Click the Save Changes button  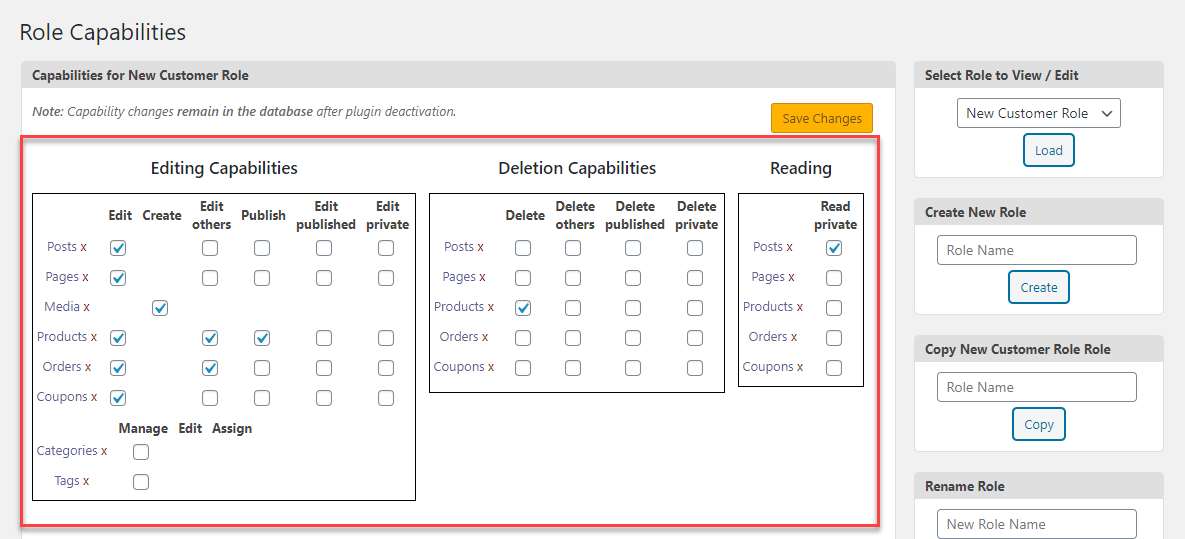[x=821, y=118]
